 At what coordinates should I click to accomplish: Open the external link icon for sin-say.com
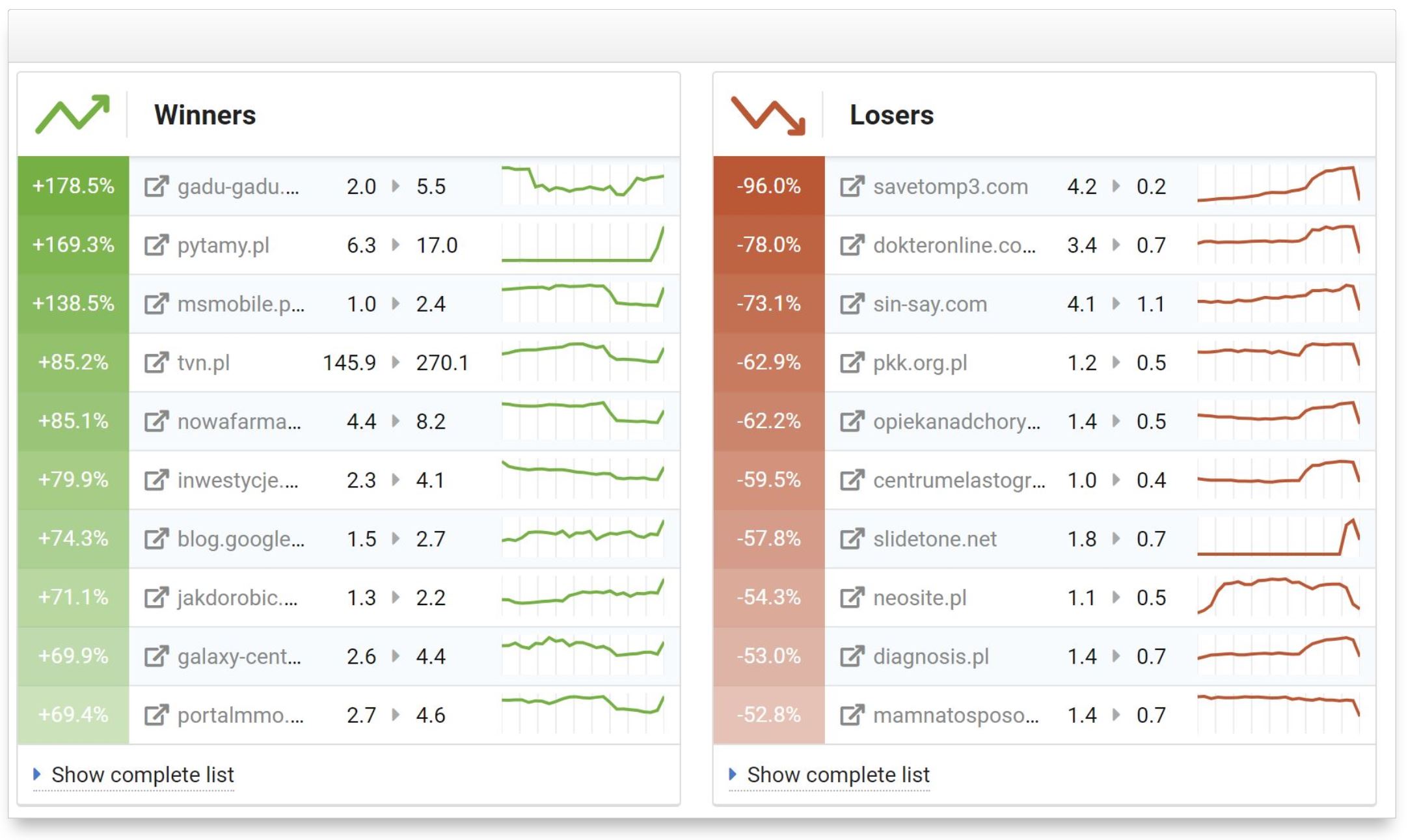(x=852, y=304)
